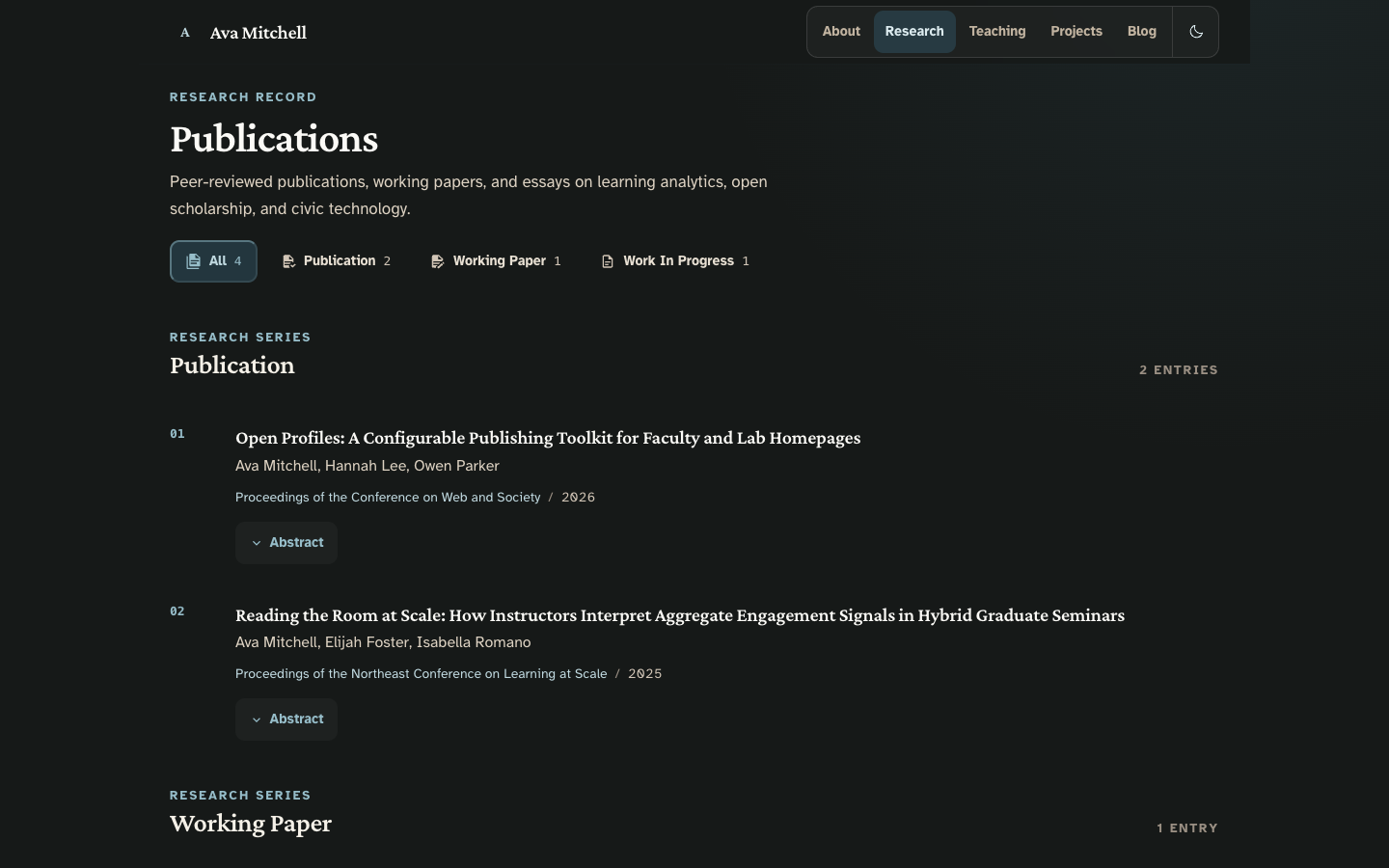
Task: Click the entry number '01'
Action: [x=177, y=434]
